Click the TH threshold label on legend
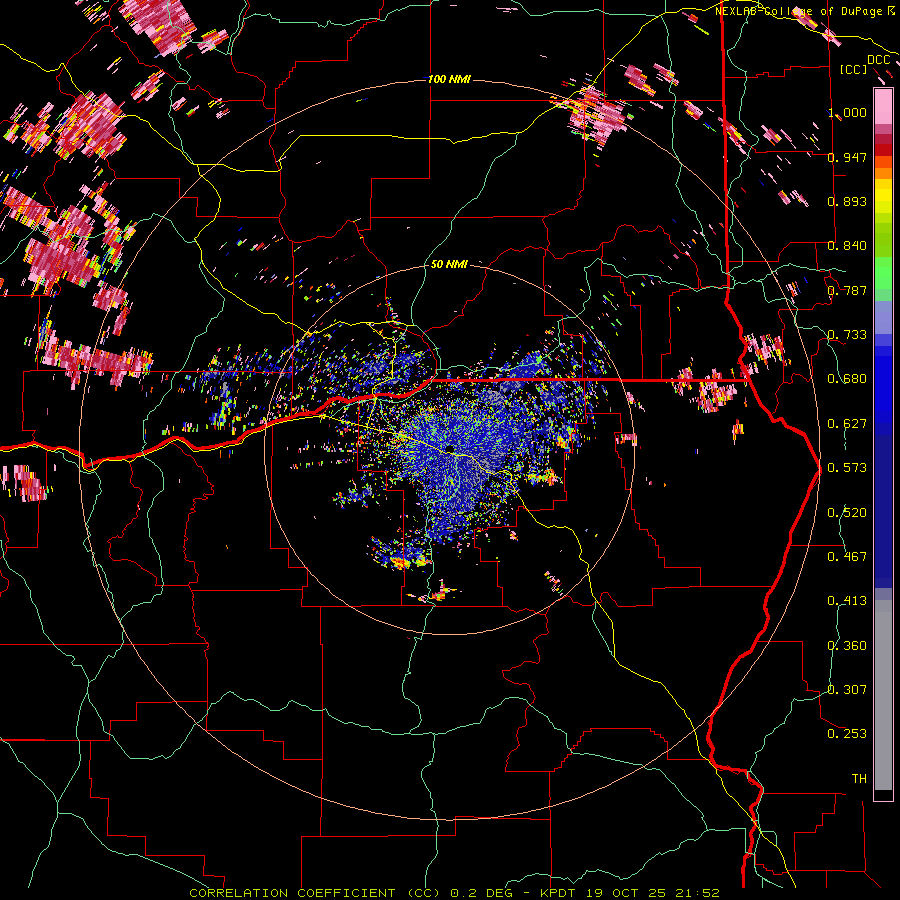900x900 pixels. pyautogui.click(x=859, y=779)
